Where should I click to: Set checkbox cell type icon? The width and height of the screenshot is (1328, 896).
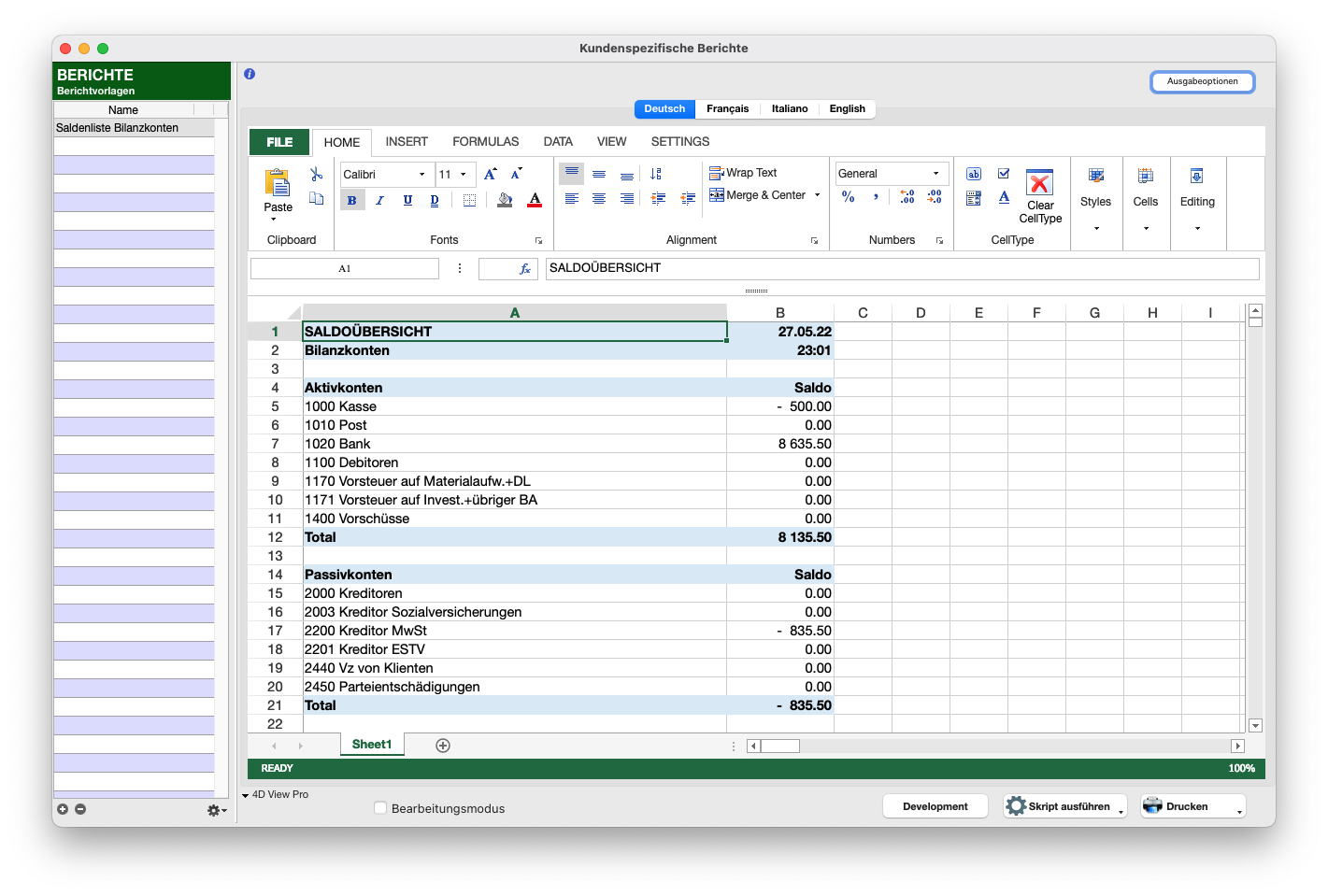(1004, 174)
